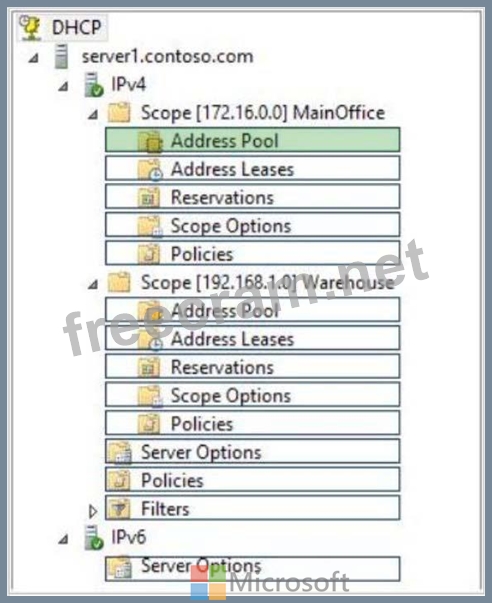Collapse the server1.contoso.com node
492x603 pixels.
pos(34,58)
